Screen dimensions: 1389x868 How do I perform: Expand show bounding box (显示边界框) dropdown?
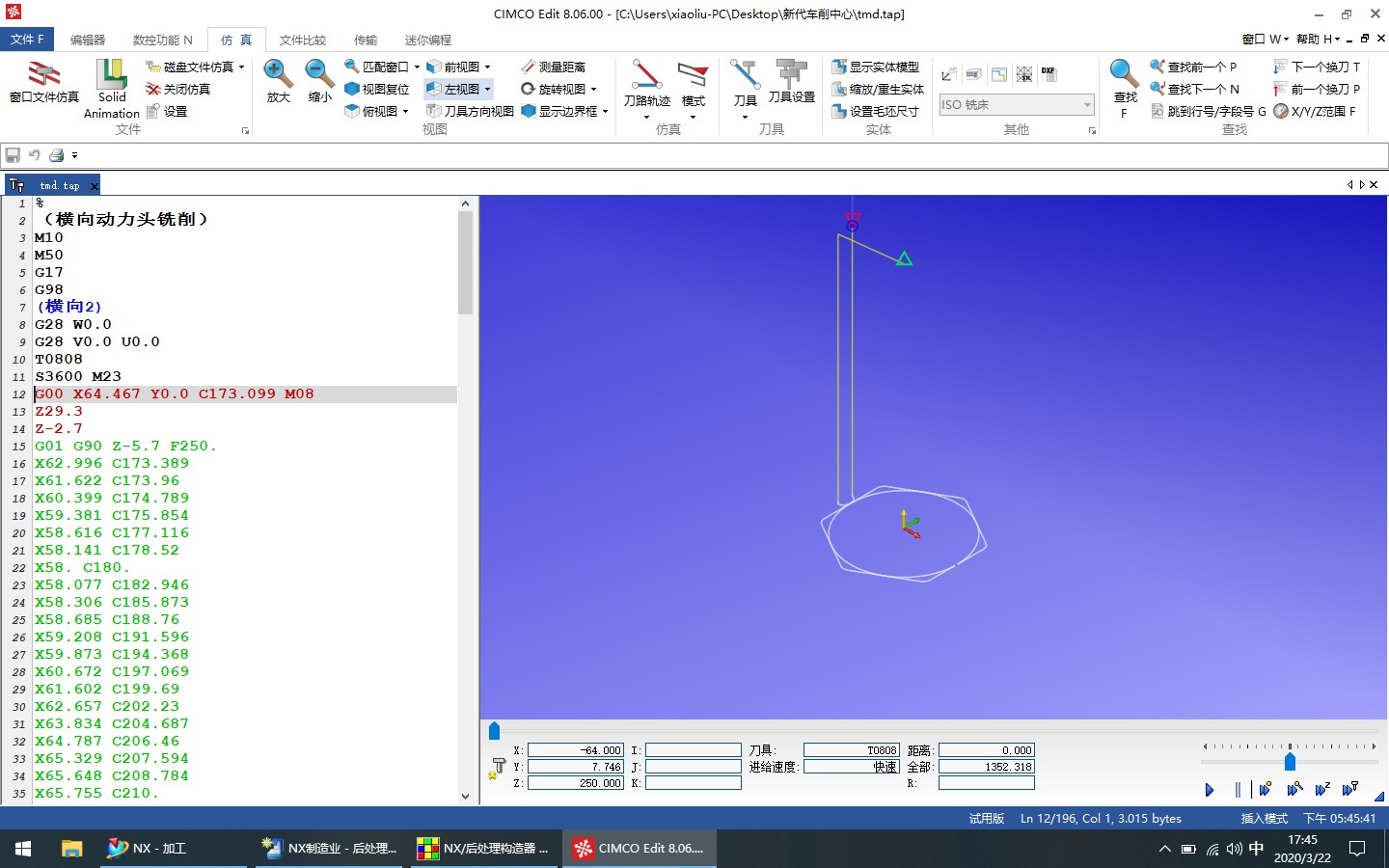click(605, 111)
